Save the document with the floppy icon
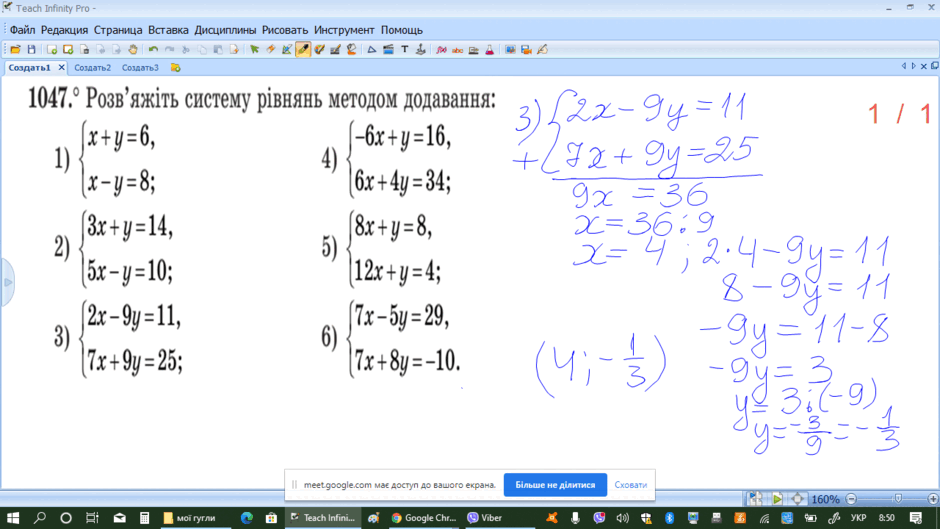Screen dimensions: 940x529 (x=32, y=50)
